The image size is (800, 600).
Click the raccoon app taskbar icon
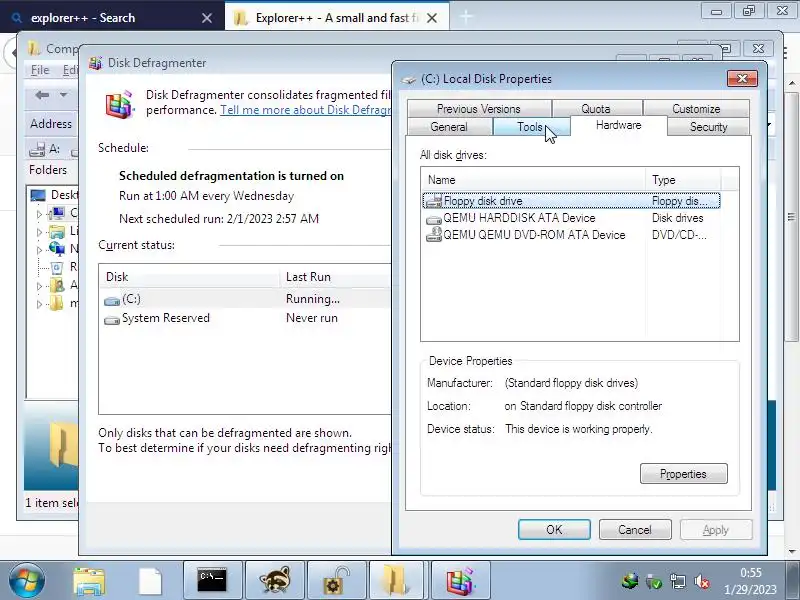(x=274, y=581)
